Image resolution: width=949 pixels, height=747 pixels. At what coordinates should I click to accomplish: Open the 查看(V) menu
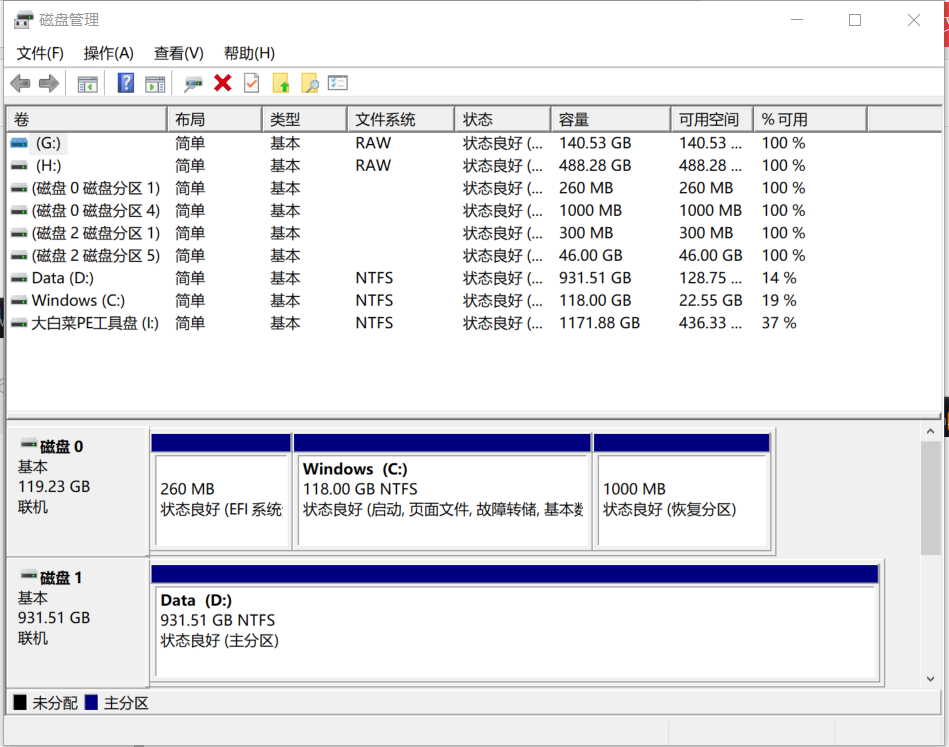[179, 53]
